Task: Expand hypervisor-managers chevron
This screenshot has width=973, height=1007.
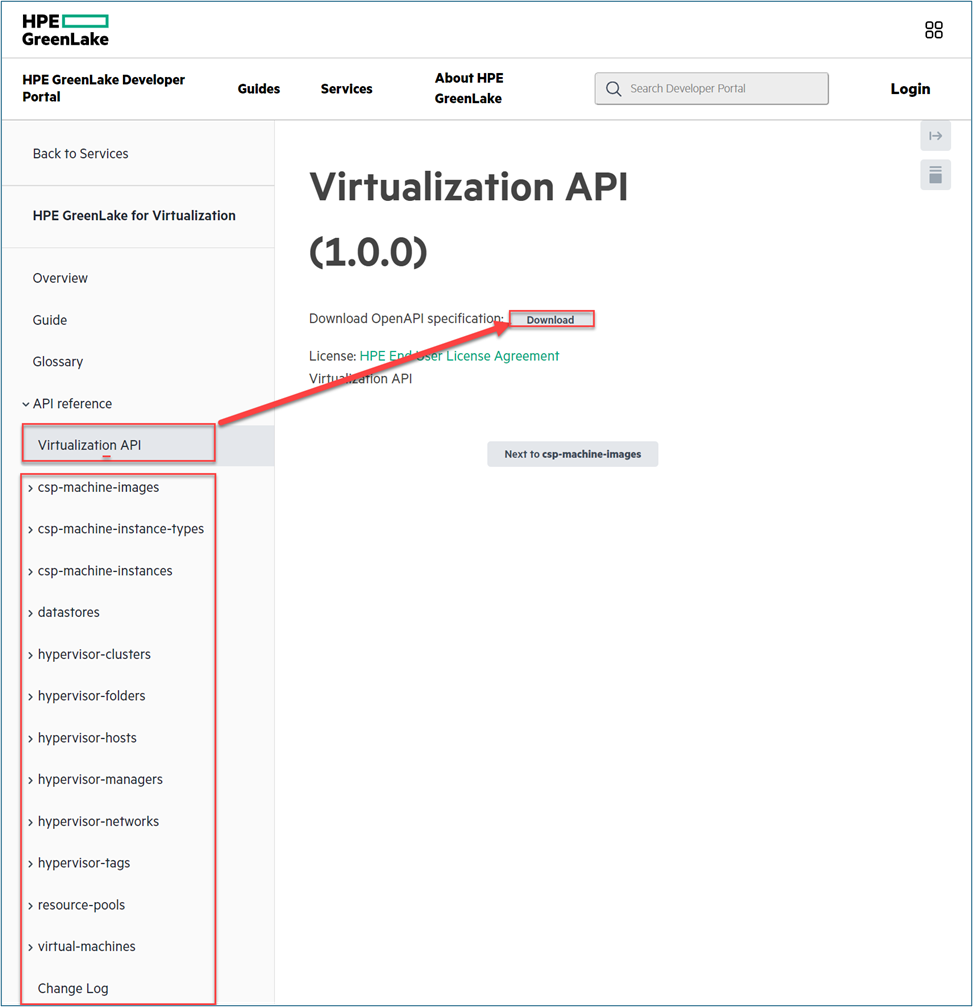Action: click(x=30, y=780)
